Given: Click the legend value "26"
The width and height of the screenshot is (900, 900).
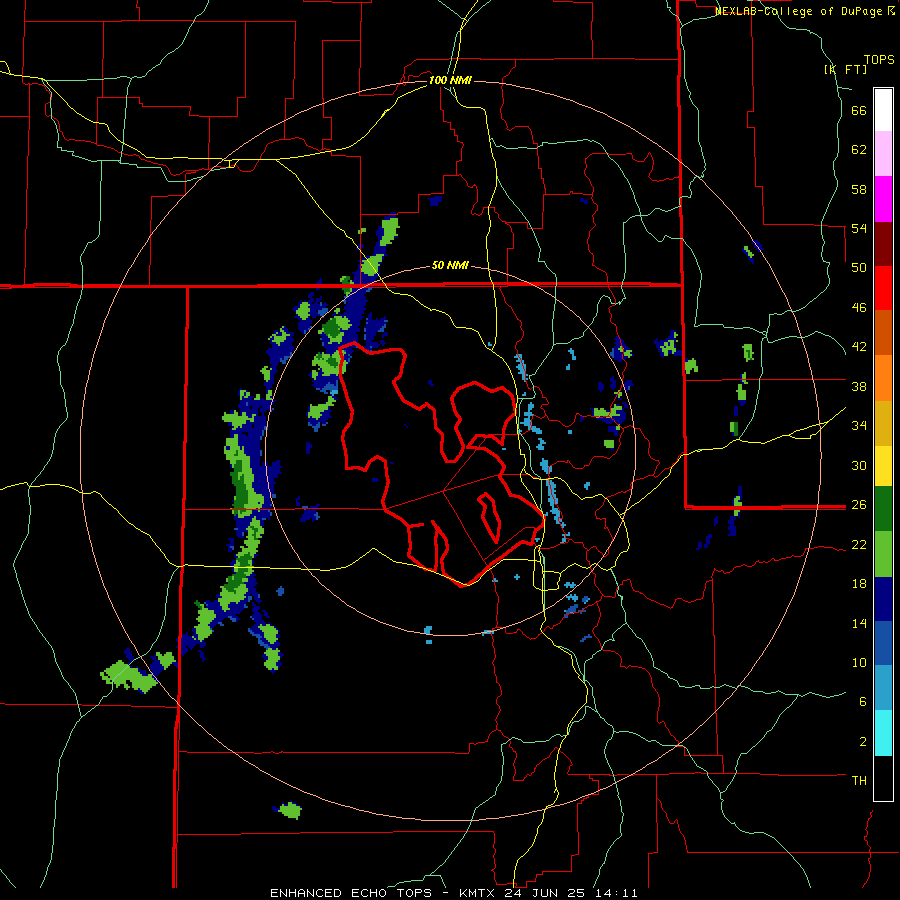Looking at the screenshot, I should [x=859, y=505].
